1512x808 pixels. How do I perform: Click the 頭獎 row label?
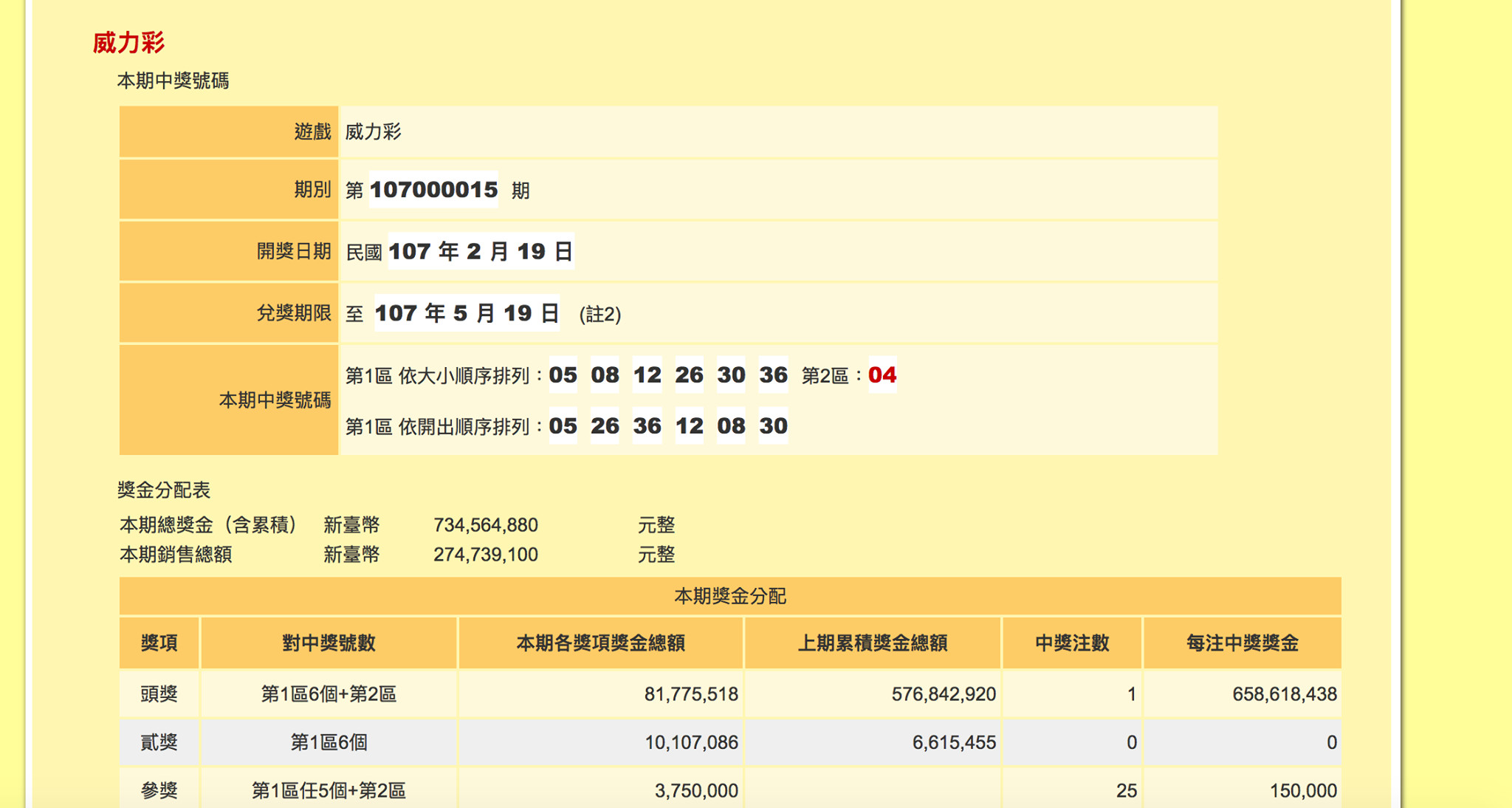[159, 694]
